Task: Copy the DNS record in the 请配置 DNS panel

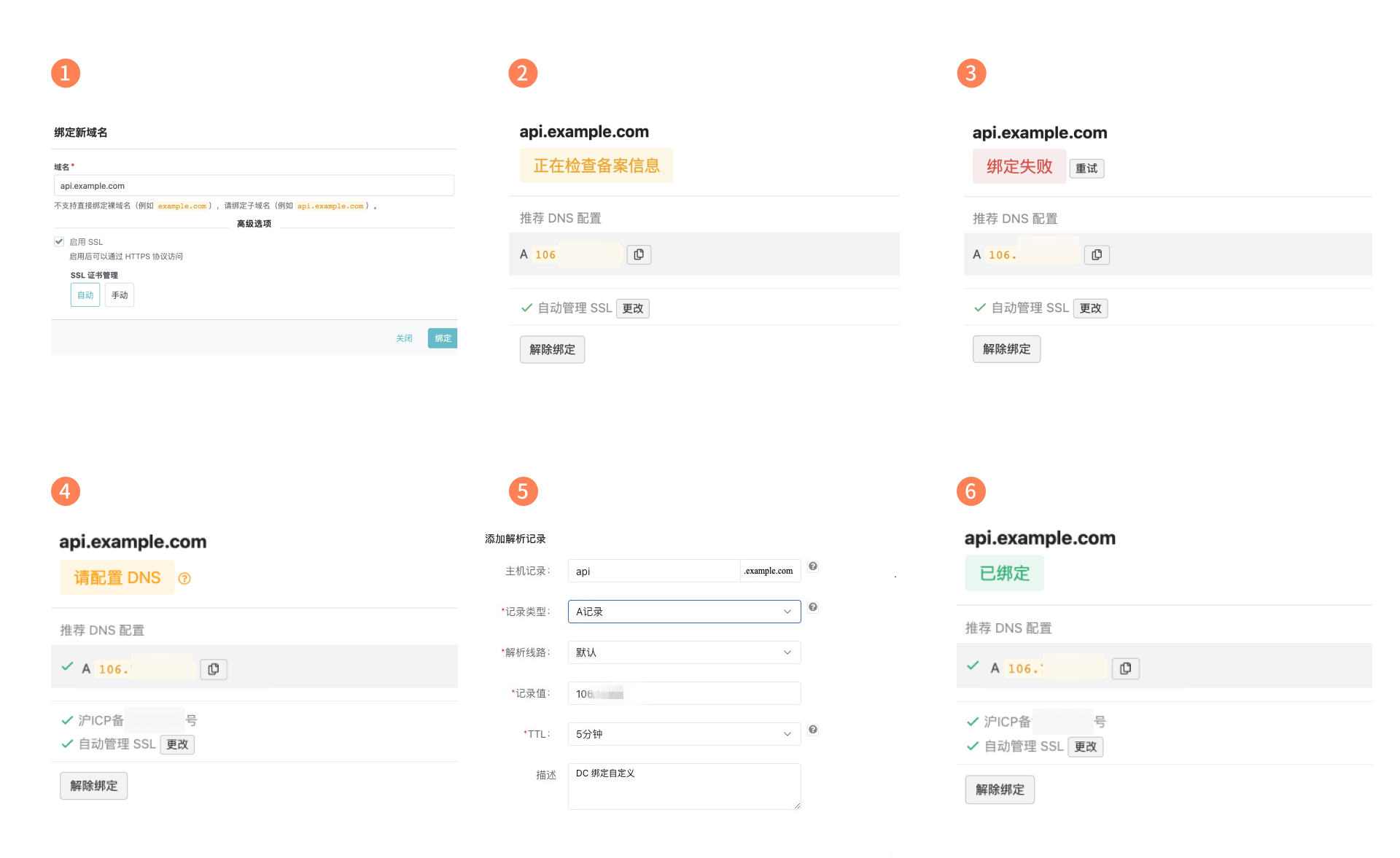Action: [213, 668]
